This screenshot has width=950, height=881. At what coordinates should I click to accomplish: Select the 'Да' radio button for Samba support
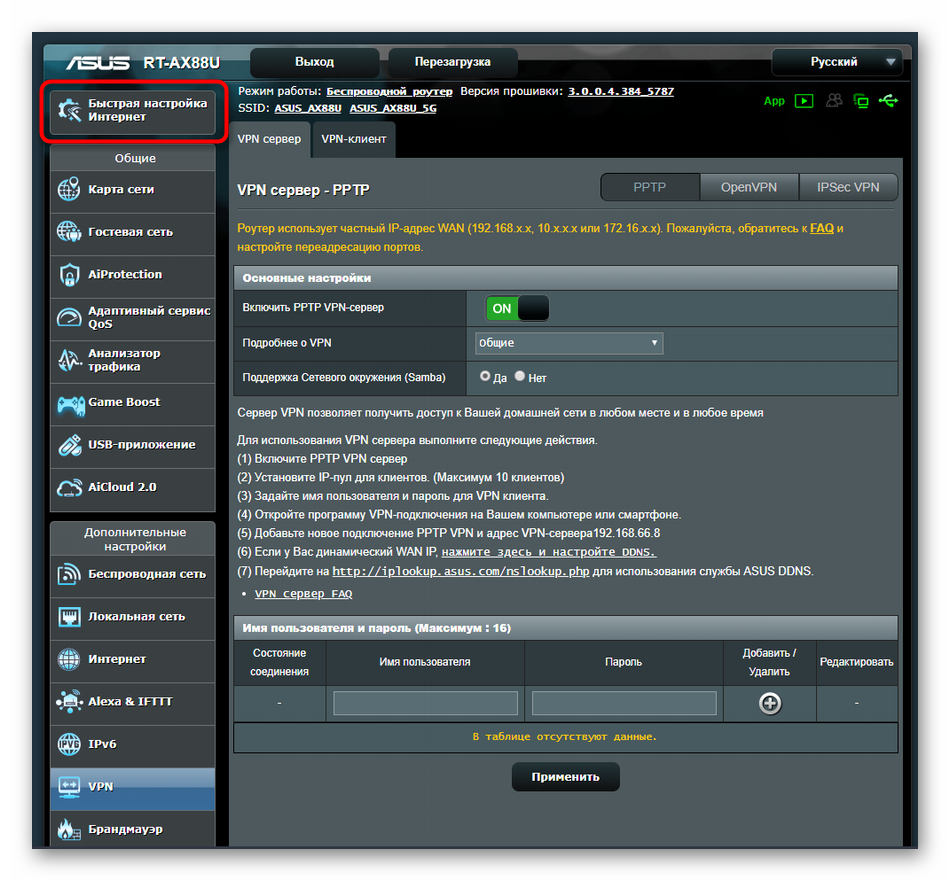(486, 377)
